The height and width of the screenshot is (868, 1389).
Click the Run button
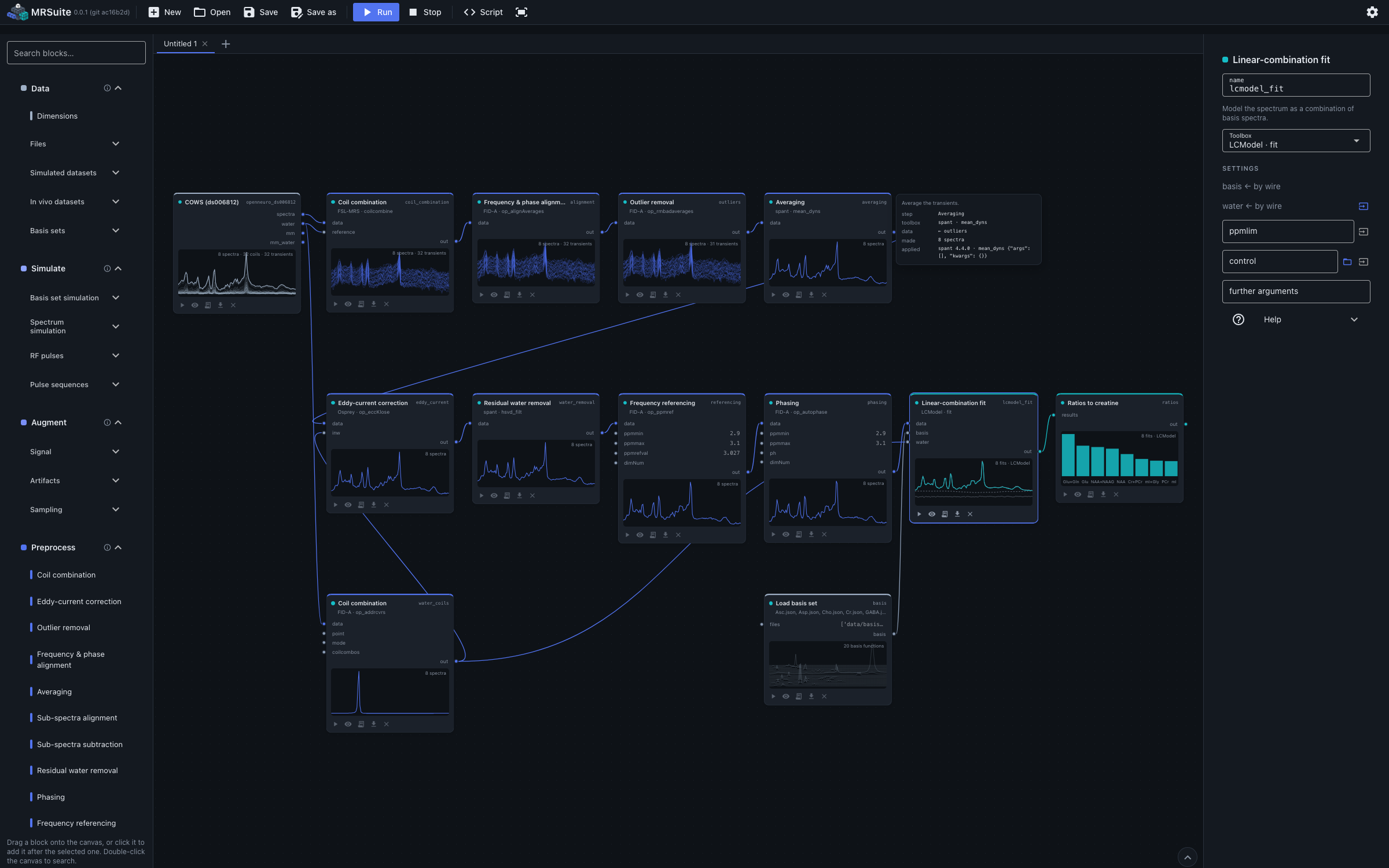pos(376,12)
